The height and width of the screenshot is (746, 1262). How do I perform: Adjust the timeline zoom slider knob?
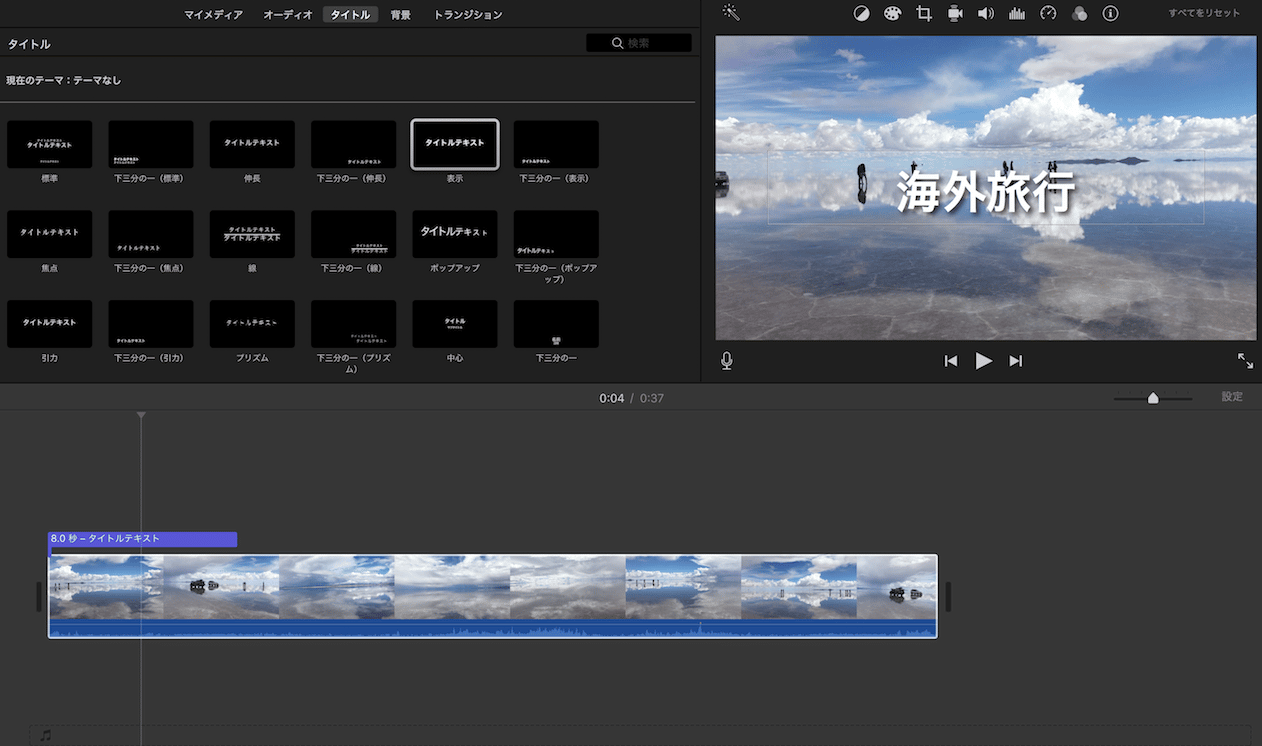point(1153,398)
